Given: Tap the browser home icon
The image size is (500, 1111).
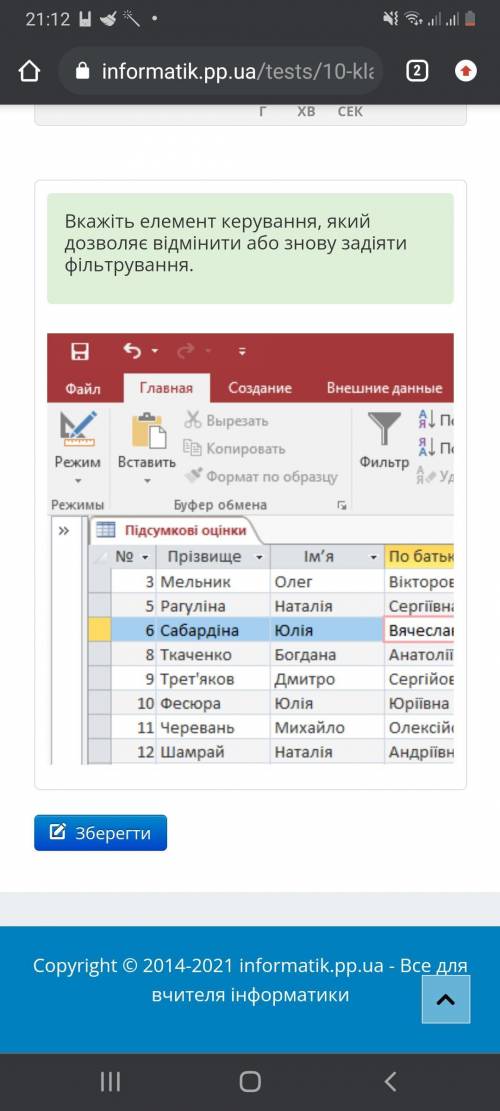Looking at the screenshot, I should pos(29,71).
